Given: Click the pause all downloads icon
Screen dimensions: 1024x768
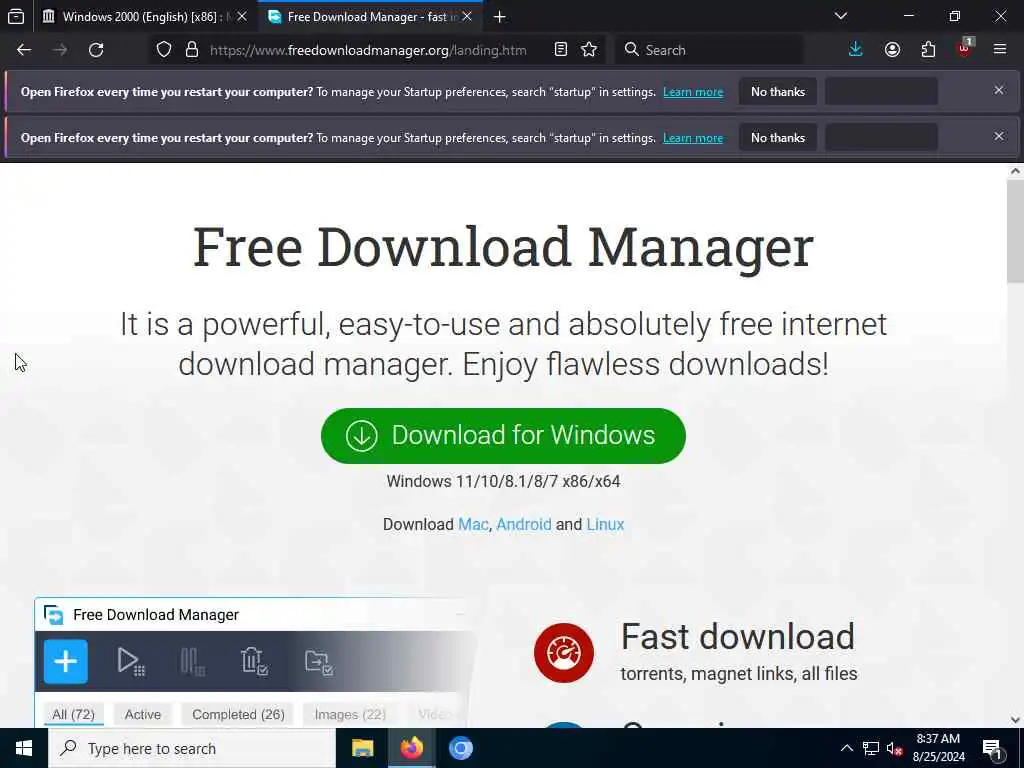Looking at the screenshot, I should click(x=193, y=662).
